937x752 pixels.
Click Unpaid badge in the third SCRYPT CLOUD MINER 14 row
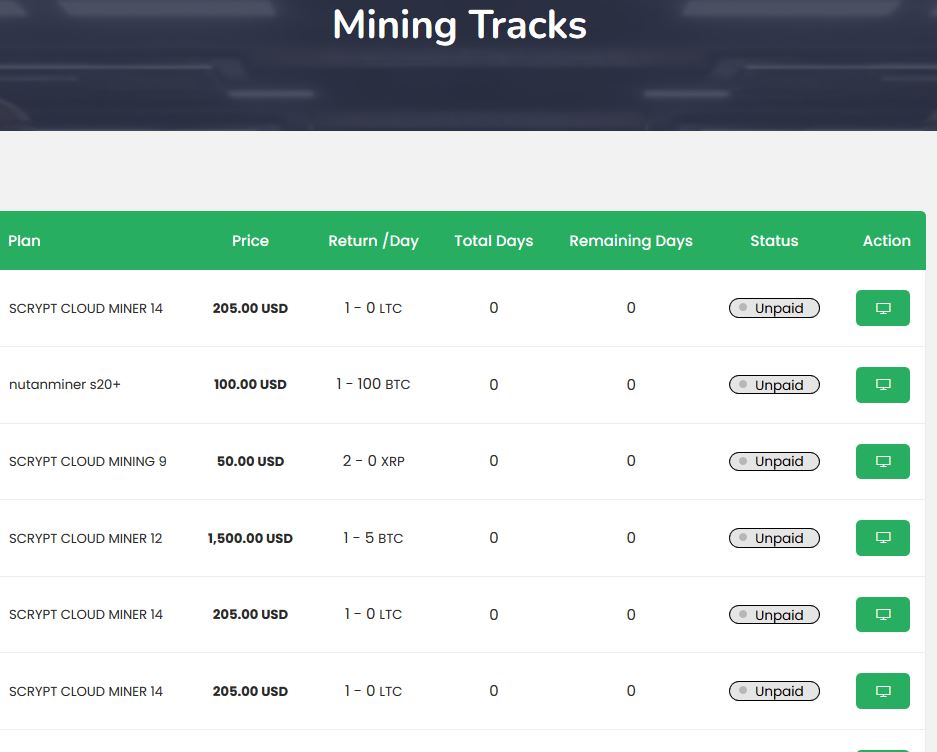774,691
